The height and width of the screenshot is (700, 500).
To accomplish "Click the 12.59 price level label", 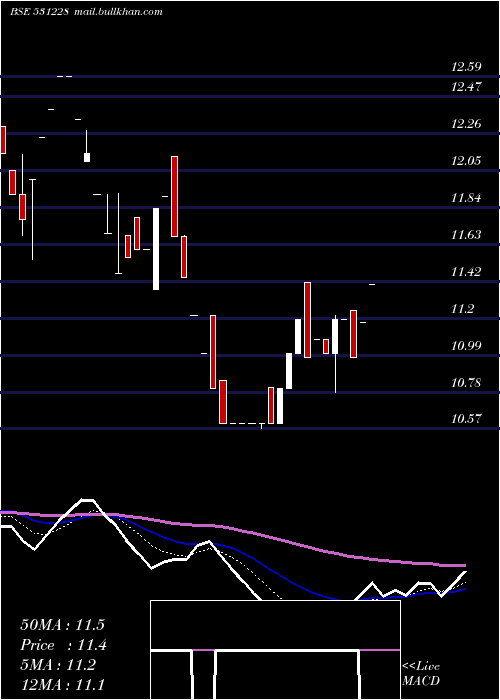I will [466, 67].
